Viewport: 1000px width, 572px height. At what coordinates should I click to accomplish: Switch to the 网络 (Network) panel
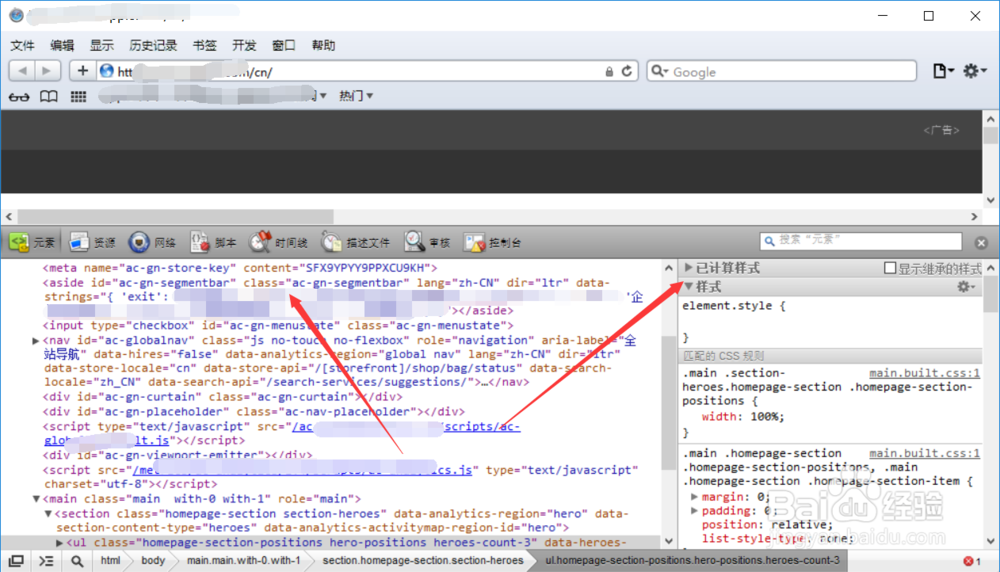[152, 242]
